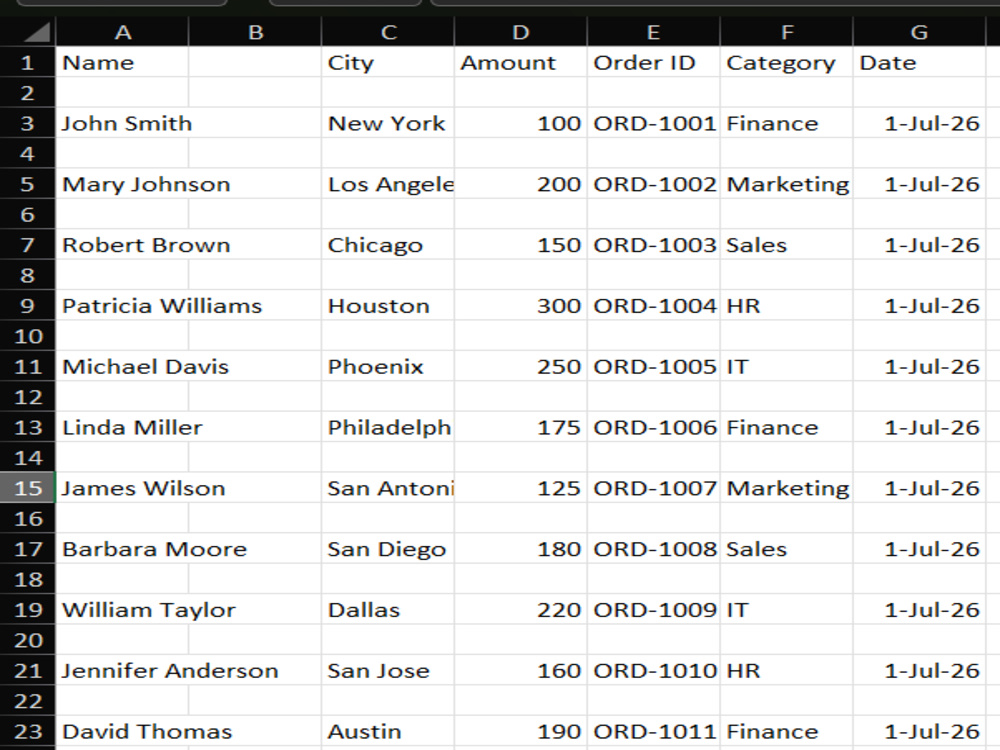Click order ID ORD-1008
This screenshot has width=1000, height=750.
click(x=653, y=548)
